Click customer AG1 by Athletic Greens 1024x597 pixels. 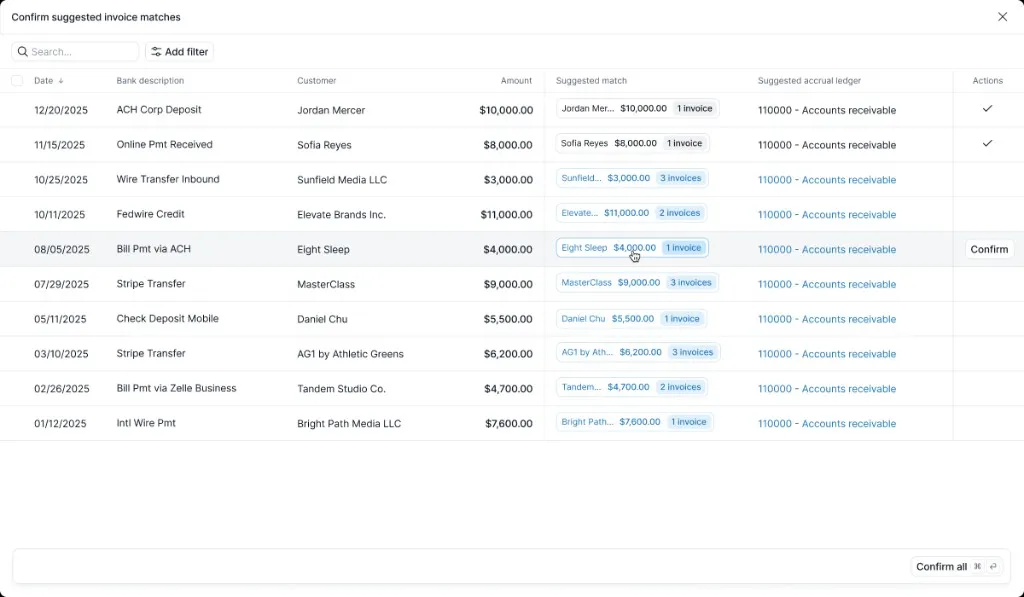[350, 354]
